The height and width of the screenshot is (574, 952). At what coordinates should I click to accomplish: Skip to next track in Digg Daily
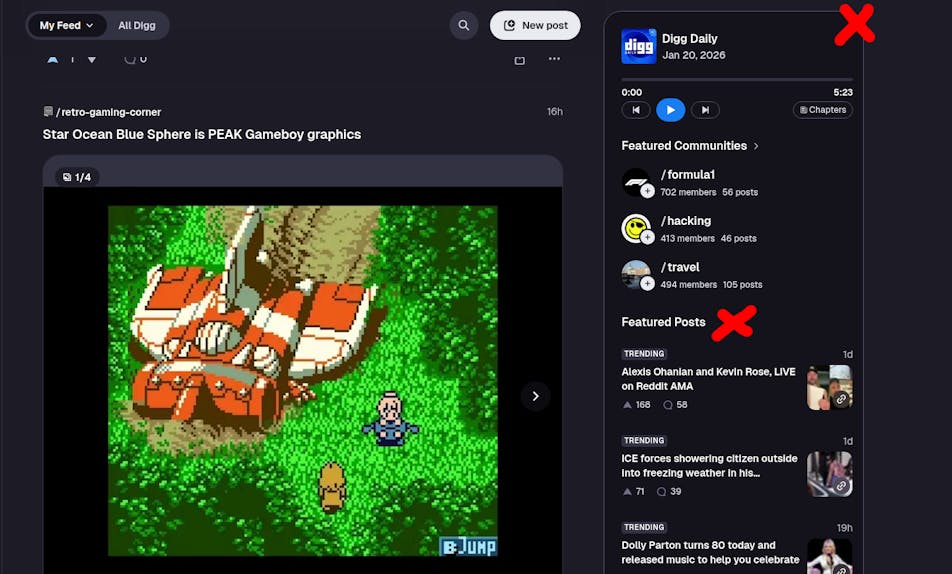pyautogui.click(x=705, y=110)
